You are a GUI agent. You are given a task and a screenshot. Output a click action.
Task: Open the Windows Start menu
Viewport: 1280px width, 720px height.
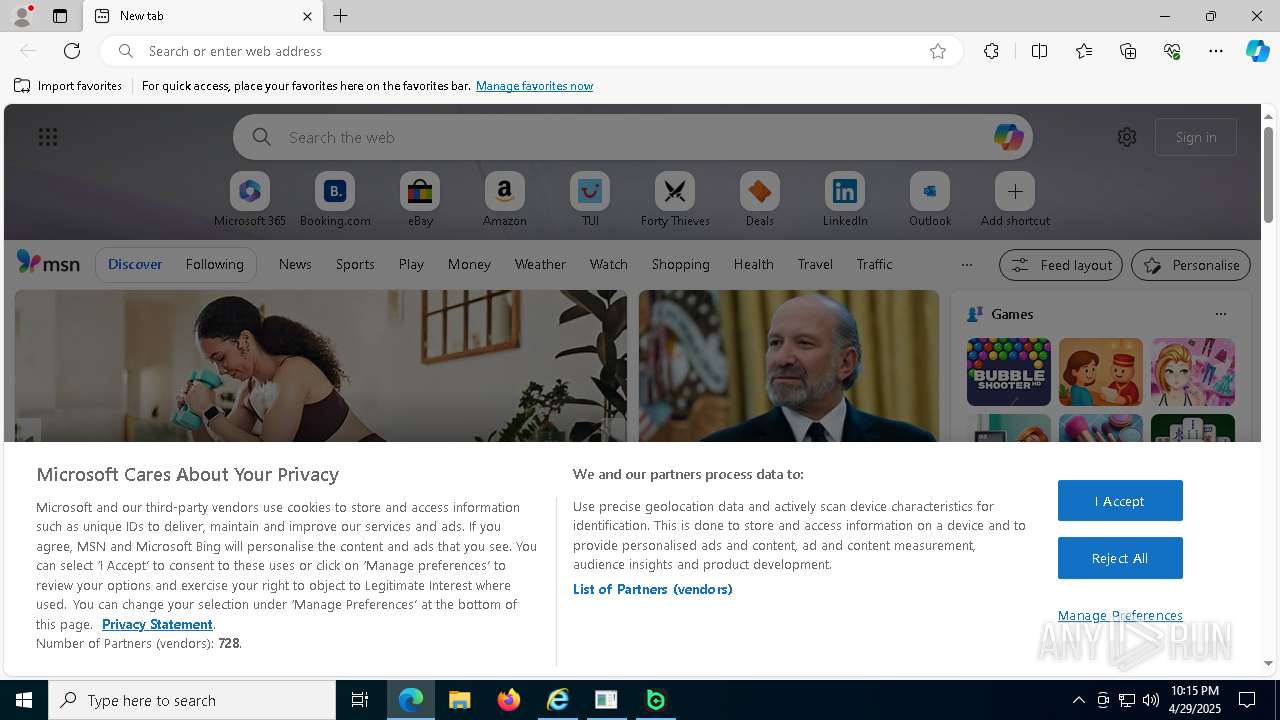coord(24,700)
